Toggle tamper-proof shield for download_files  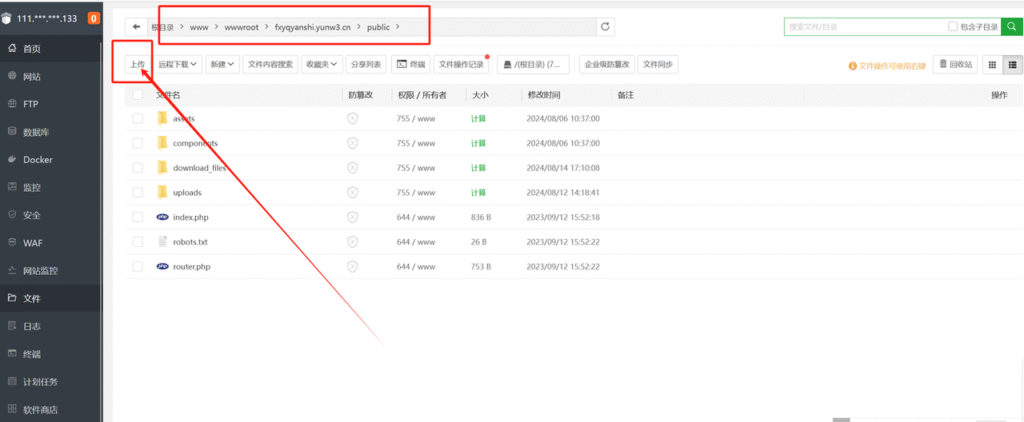pyautogui.click(x=353, y=168)
